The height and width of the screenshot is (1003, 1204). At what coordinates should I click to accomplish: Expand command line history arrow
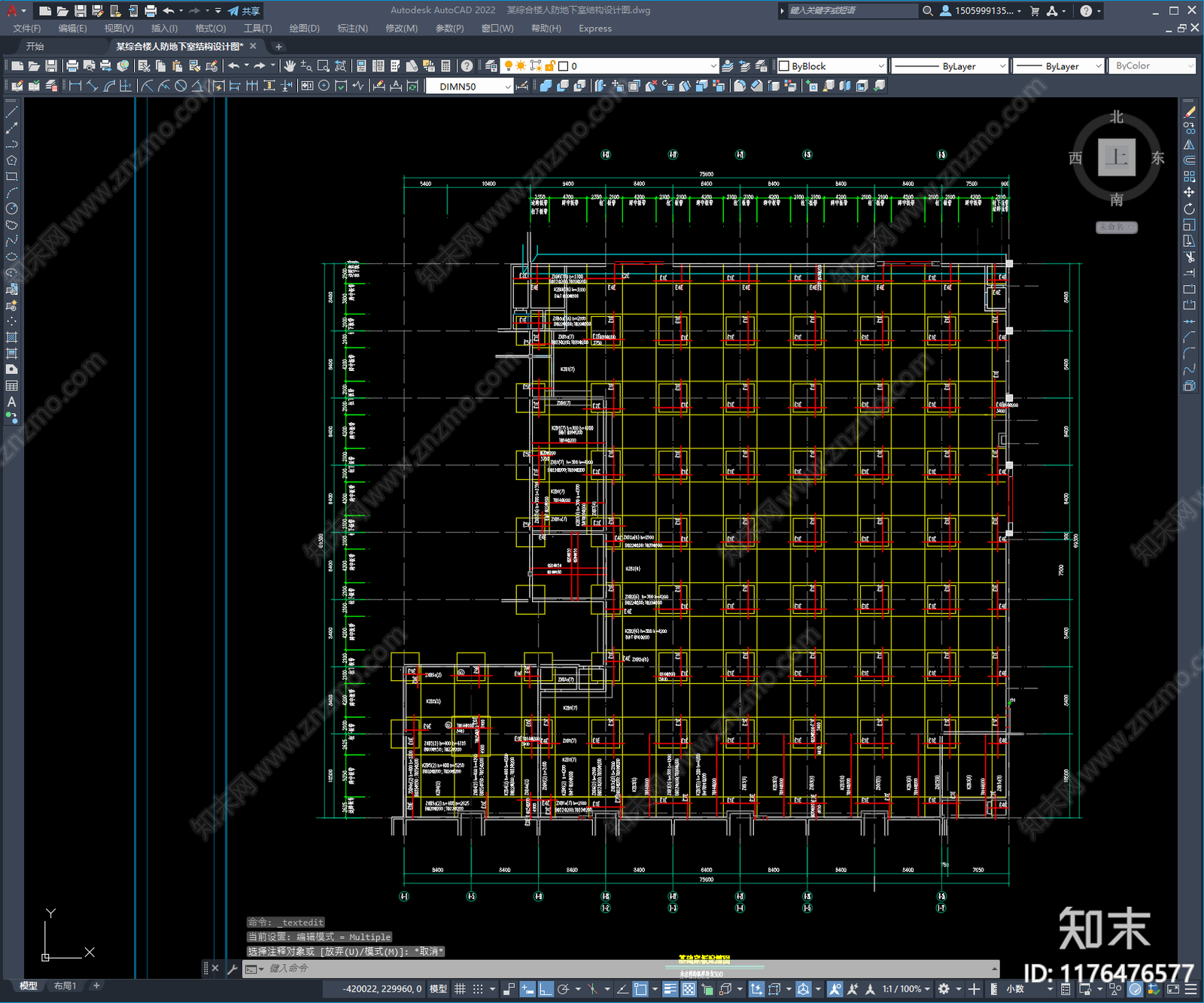(994, 968)
